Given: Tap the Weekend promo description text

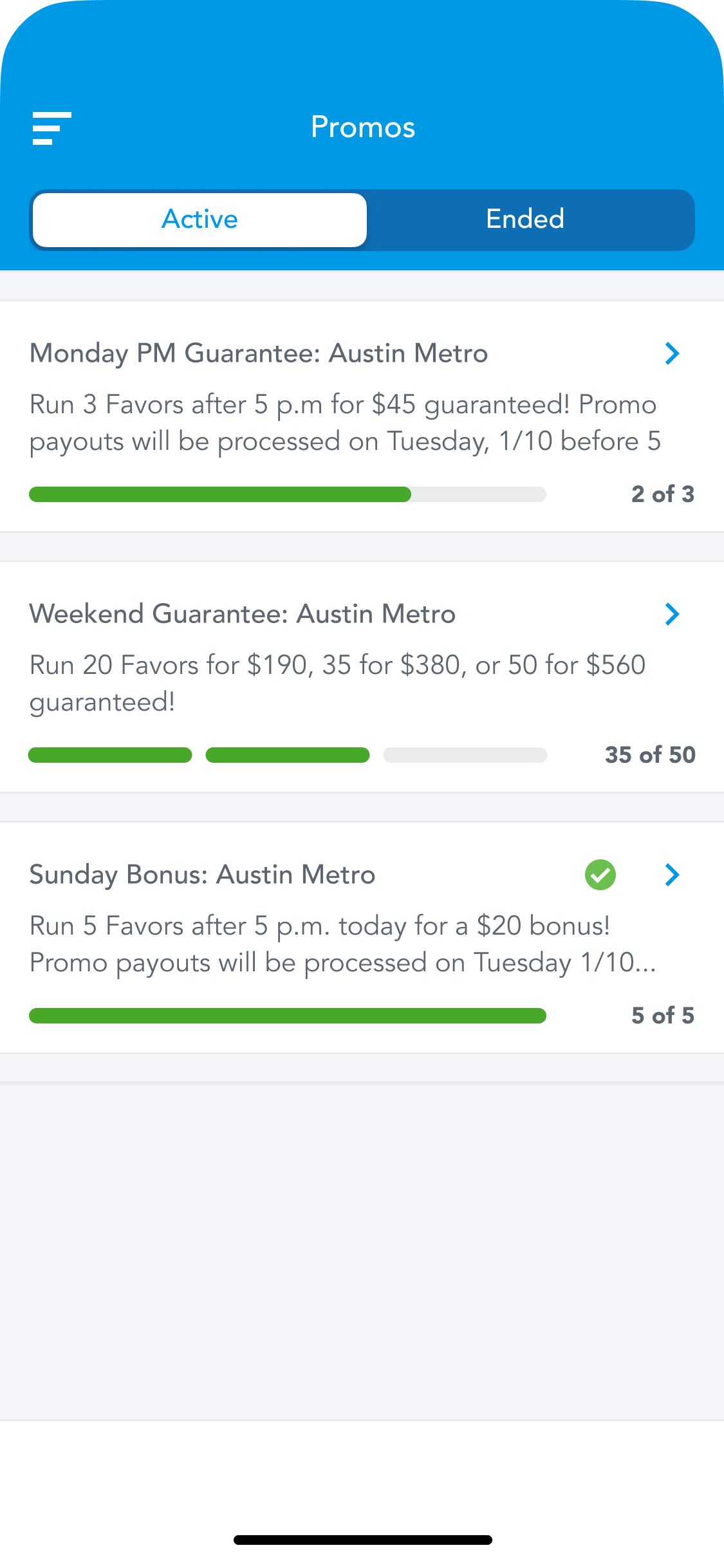Looking at the screenshot, I should coord(337,684).
